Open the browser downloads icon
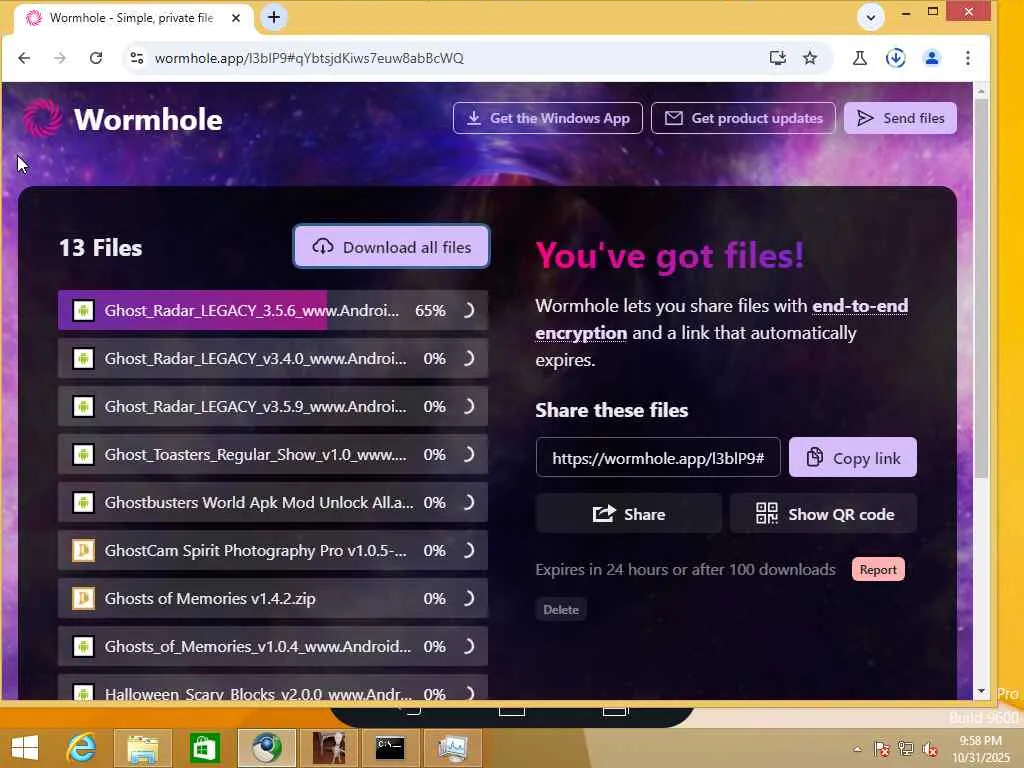 tap(895, 58)
